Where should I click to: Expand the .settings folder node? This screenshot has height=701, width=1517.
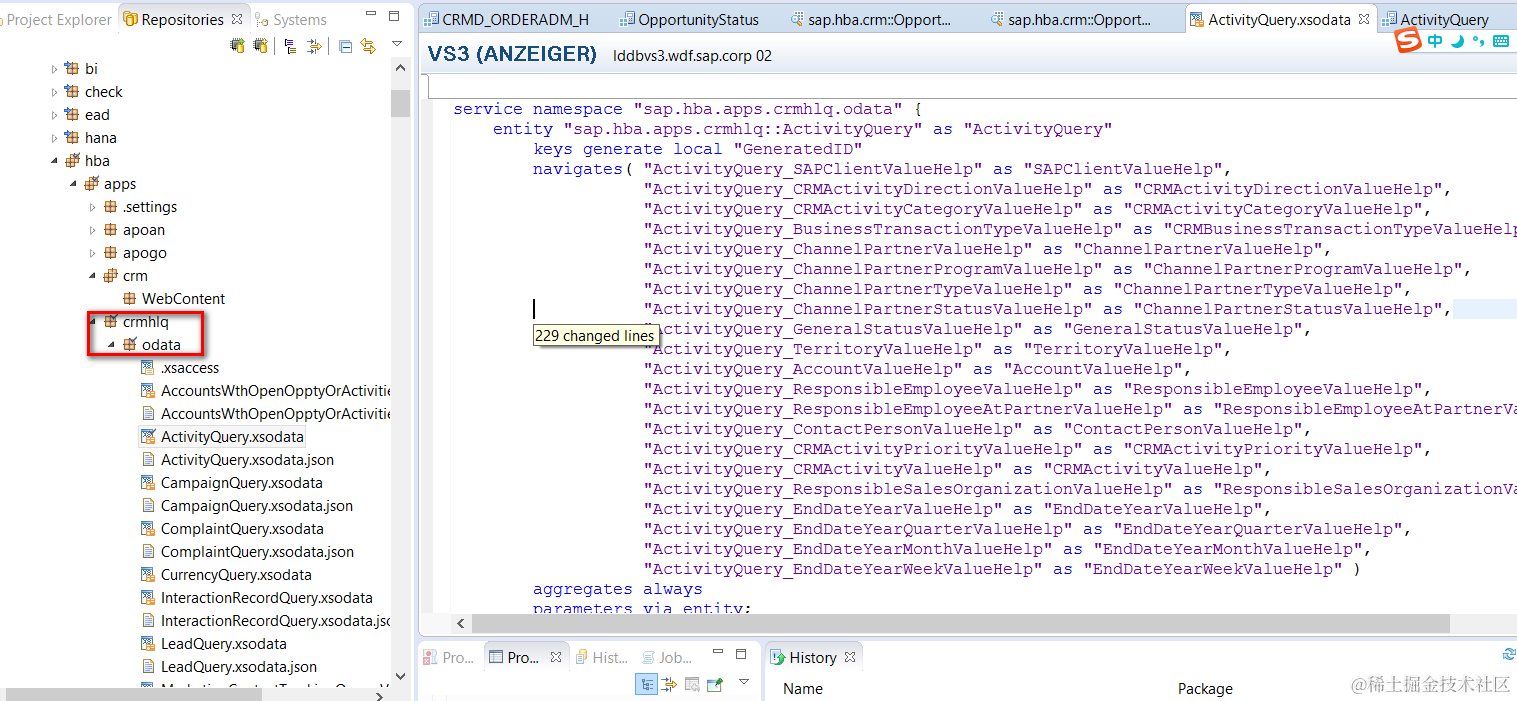point(93,207)
